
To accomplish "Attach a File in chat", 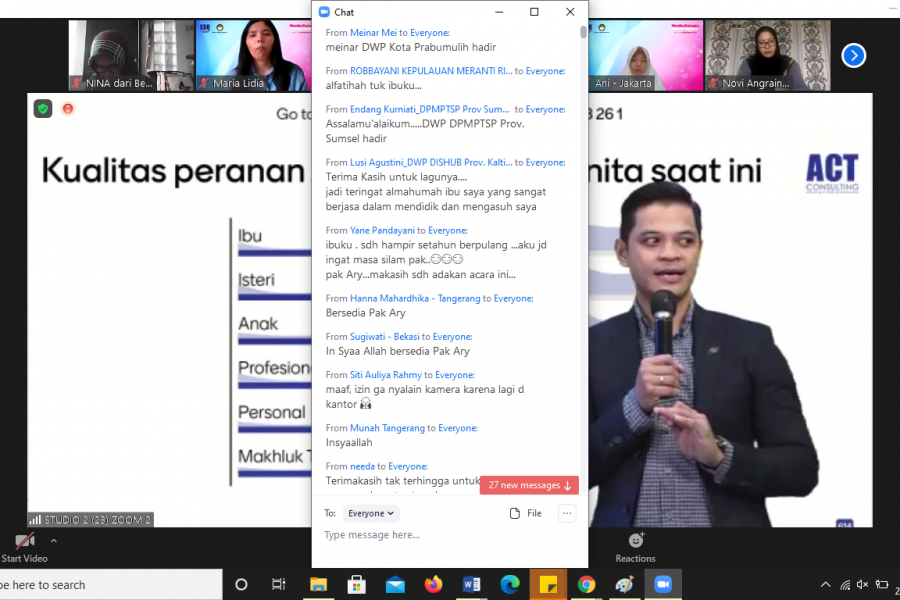I will click(x=526, y=513).
